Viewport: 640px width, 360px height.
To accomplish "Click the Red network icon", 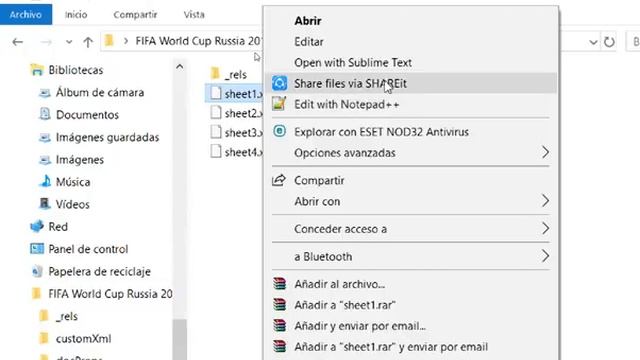I will (37, 226).
